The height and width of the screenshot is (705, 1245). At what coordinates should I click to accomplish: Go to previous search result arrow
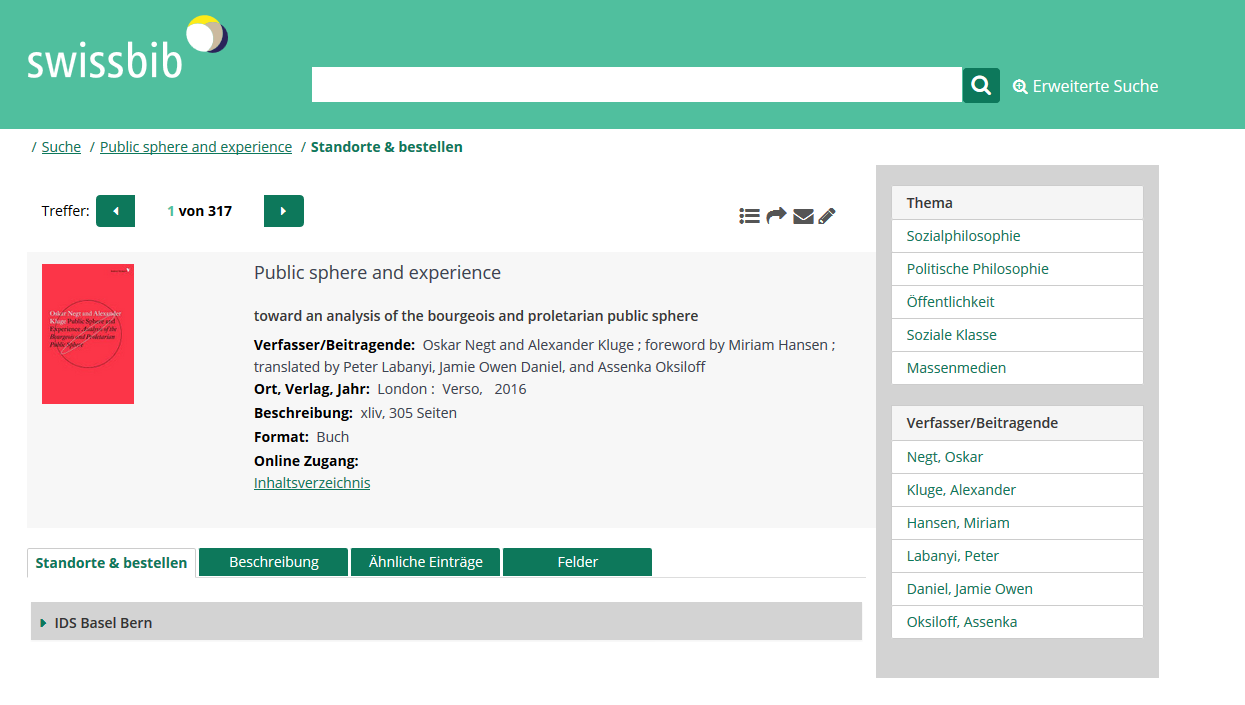coord(115,211)
